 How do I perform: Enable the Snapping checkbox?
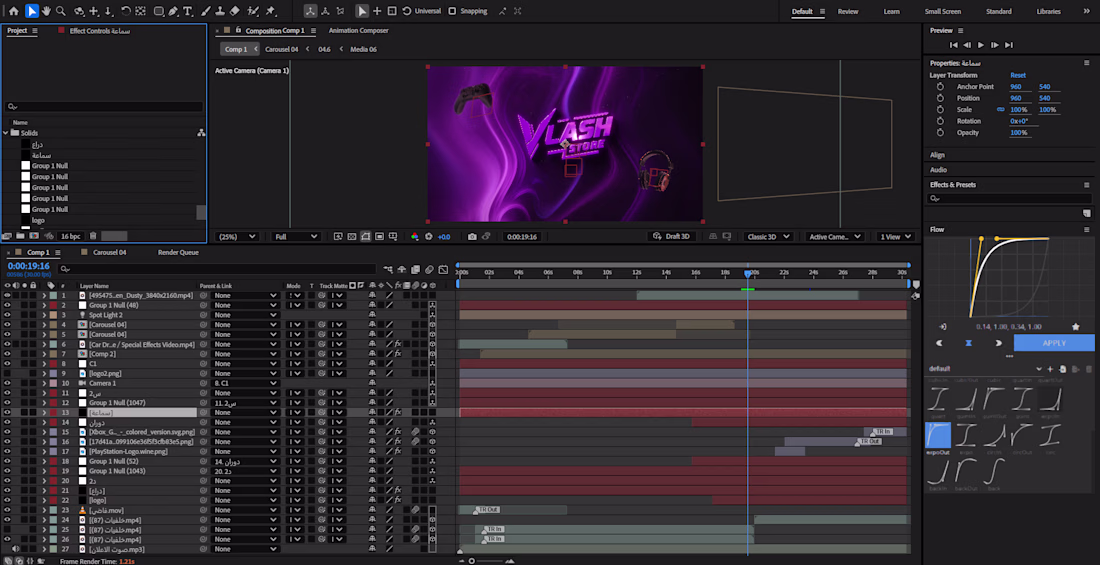[452, 11]
